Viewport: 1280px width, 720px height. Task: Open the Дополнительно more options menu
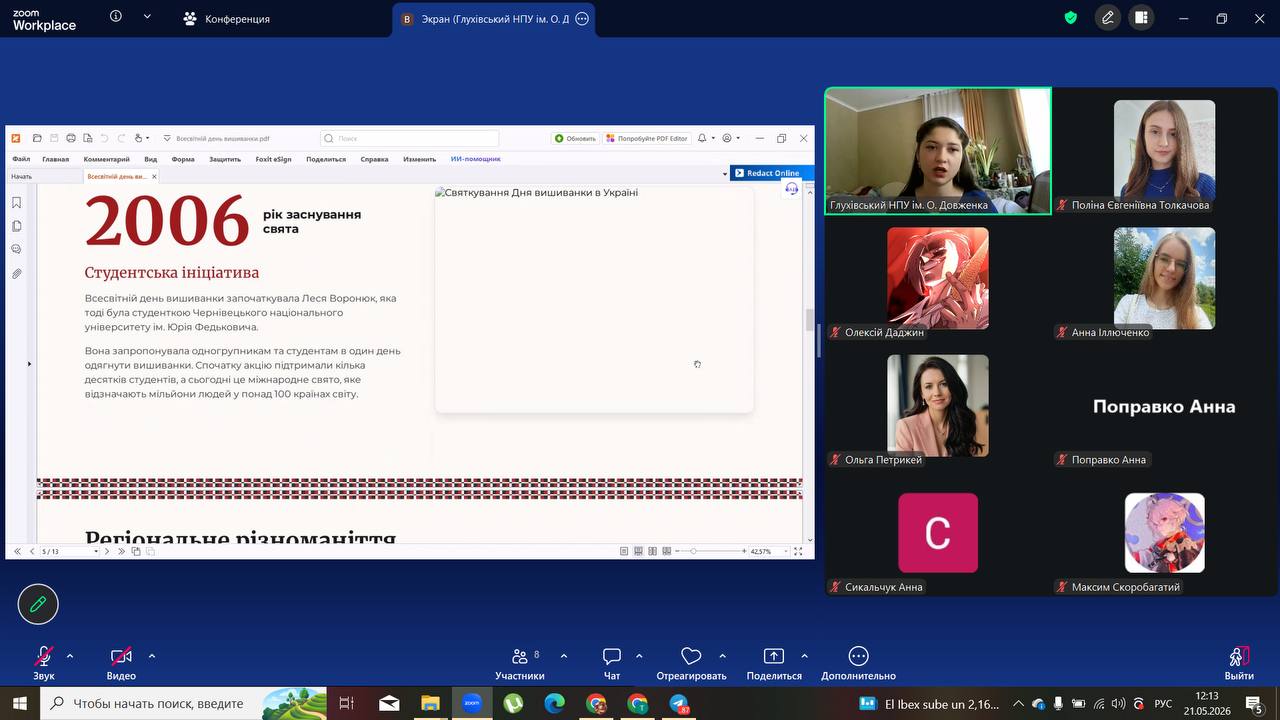pyautogui.click(x=858, y=664)
